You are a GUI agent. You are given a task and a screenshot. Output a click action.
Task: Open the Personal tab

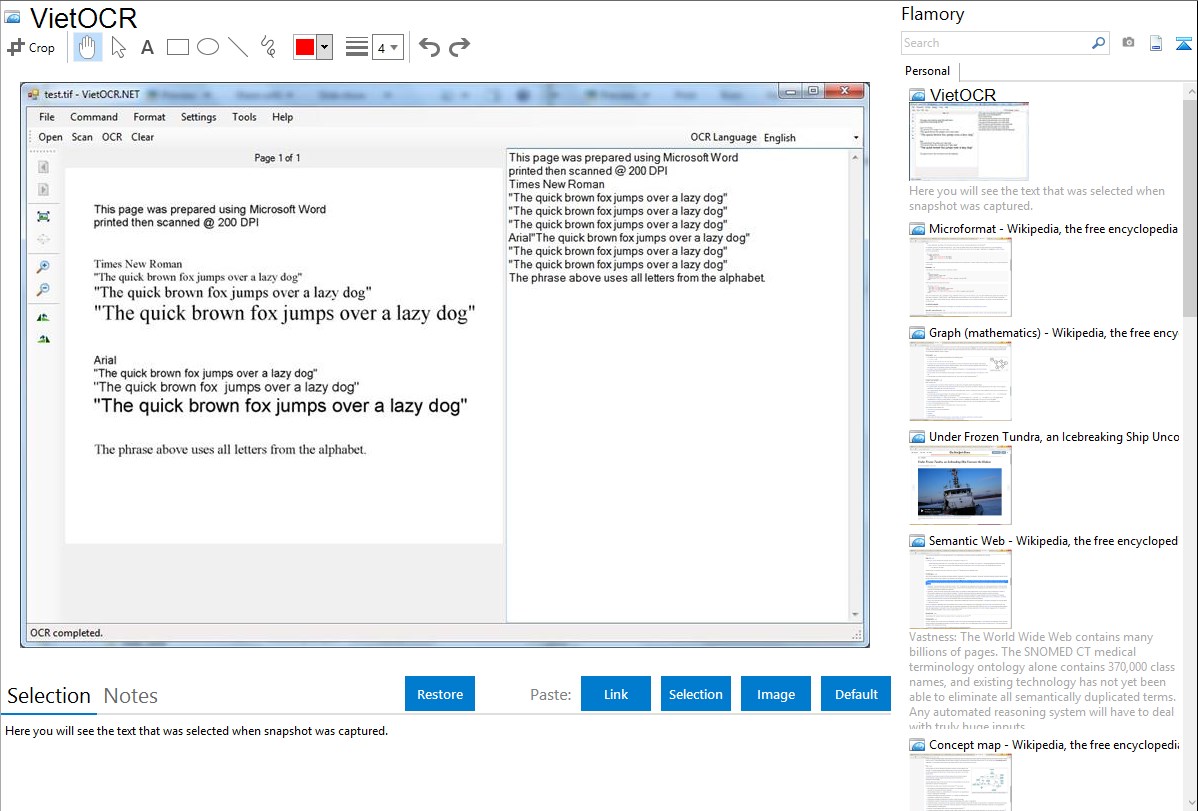point(927,71)
